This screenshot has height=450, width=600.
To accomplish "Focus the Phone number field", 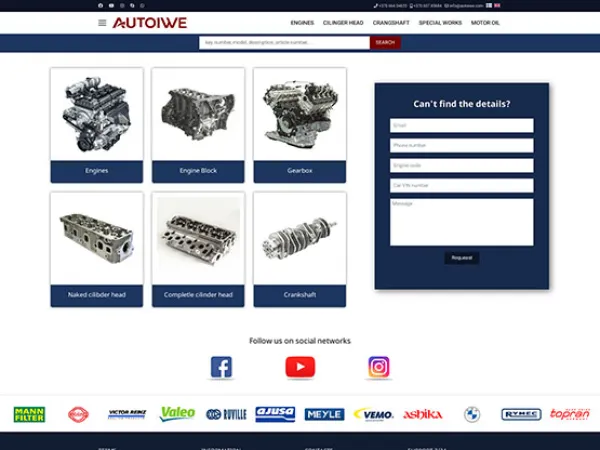I will (x=462, y=145).
